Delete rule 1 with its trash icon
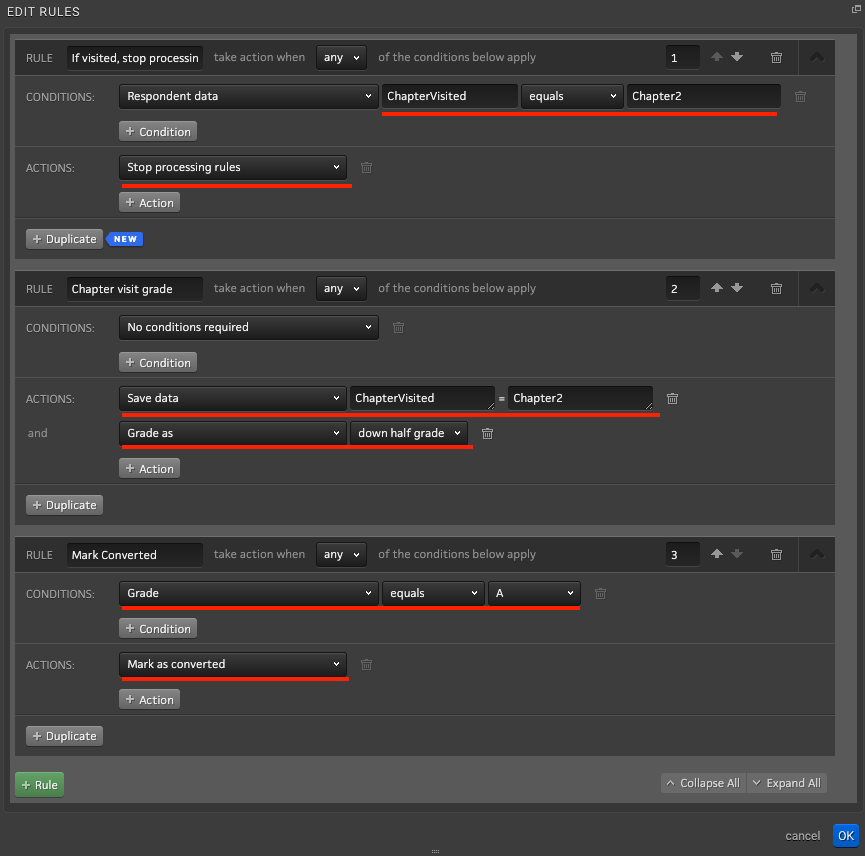 point(776,57)
